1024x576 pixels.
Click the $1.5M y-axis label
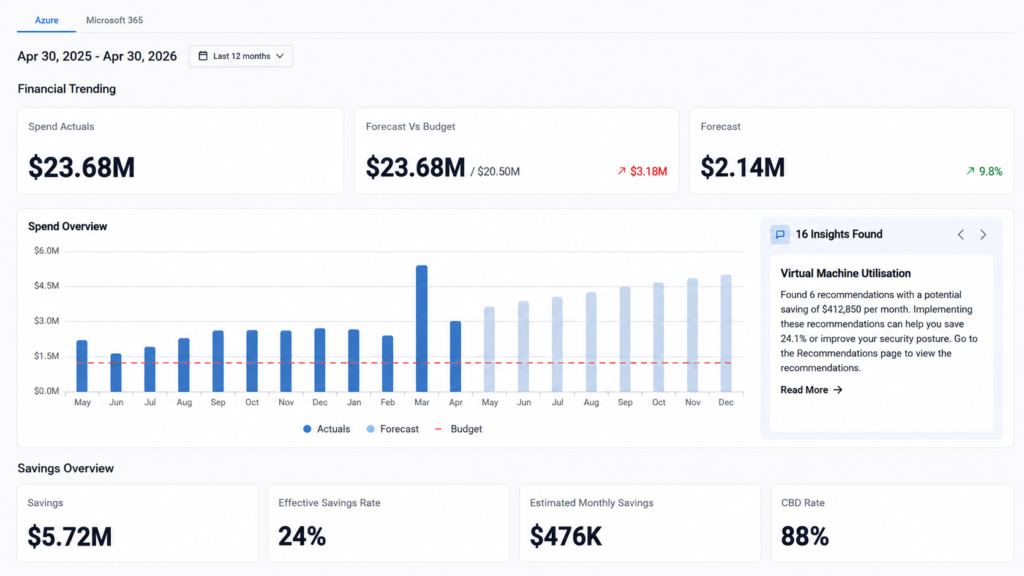(46, 356)
